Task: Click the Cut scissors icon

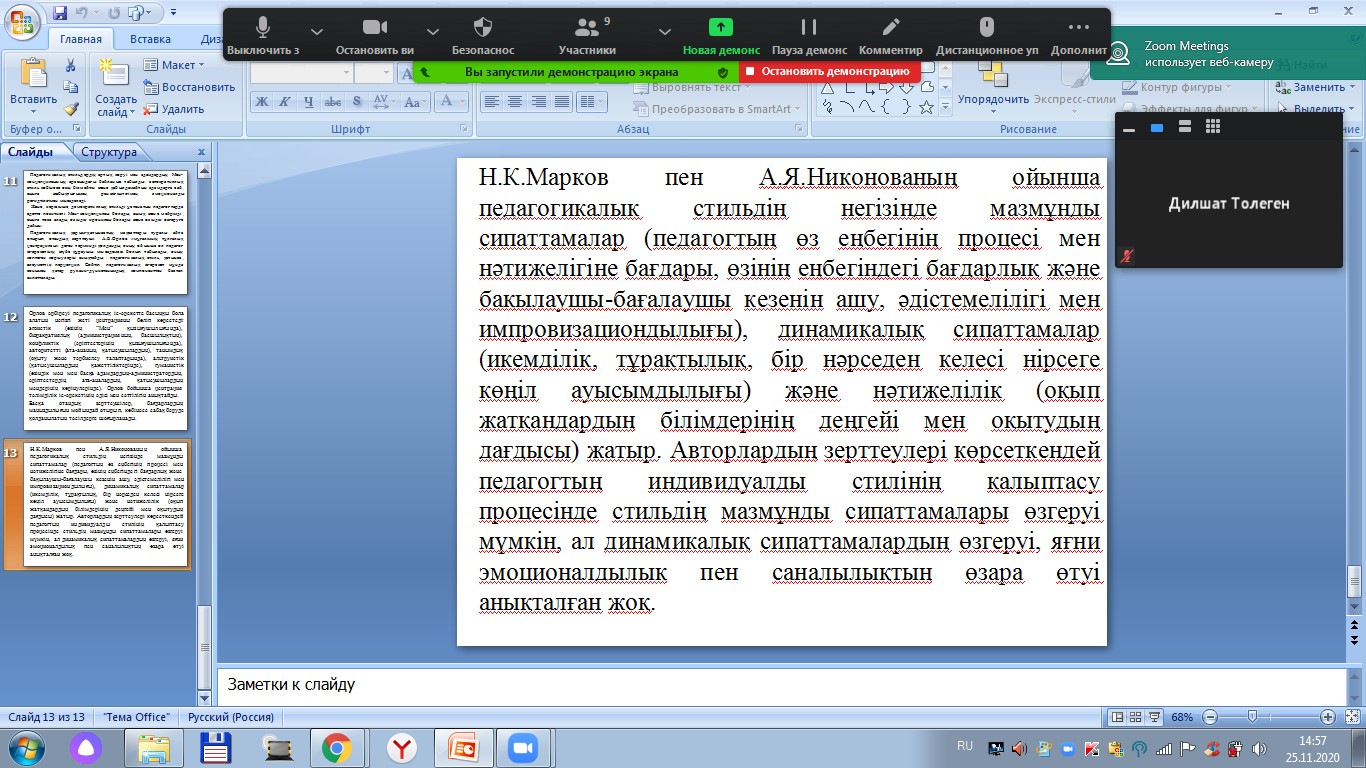Action: (x=71, y=65)
